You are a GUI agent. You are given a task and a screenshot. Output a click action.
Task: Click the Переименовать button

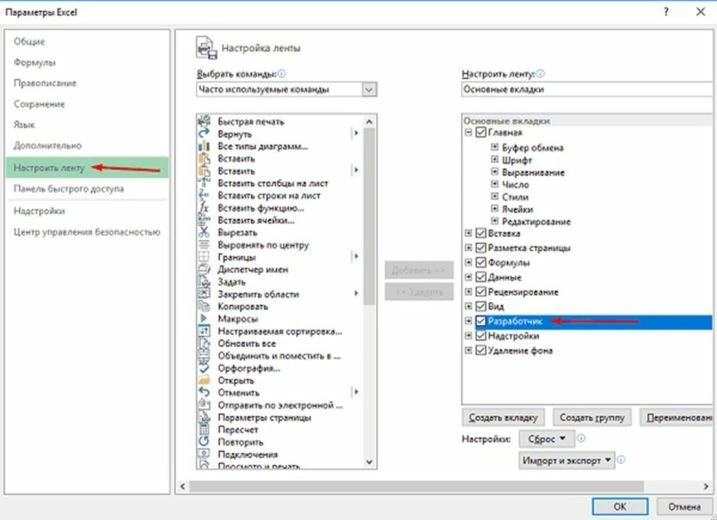point(677,418)
